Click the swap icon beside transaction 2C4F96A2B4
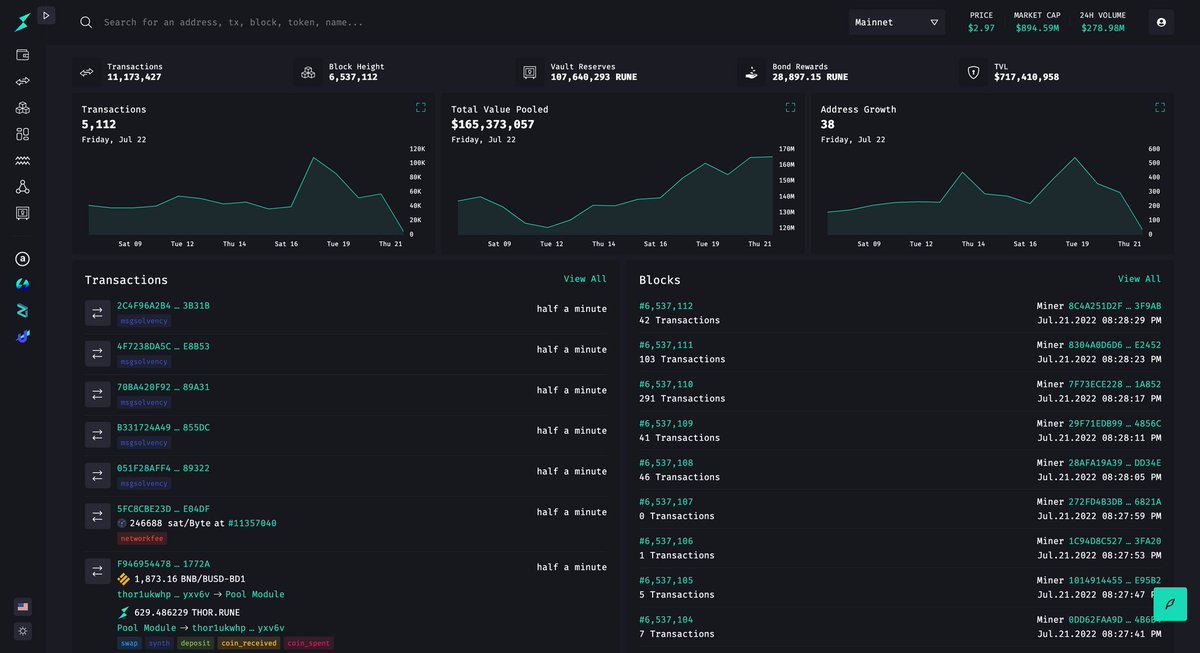 tap(97, 313)
